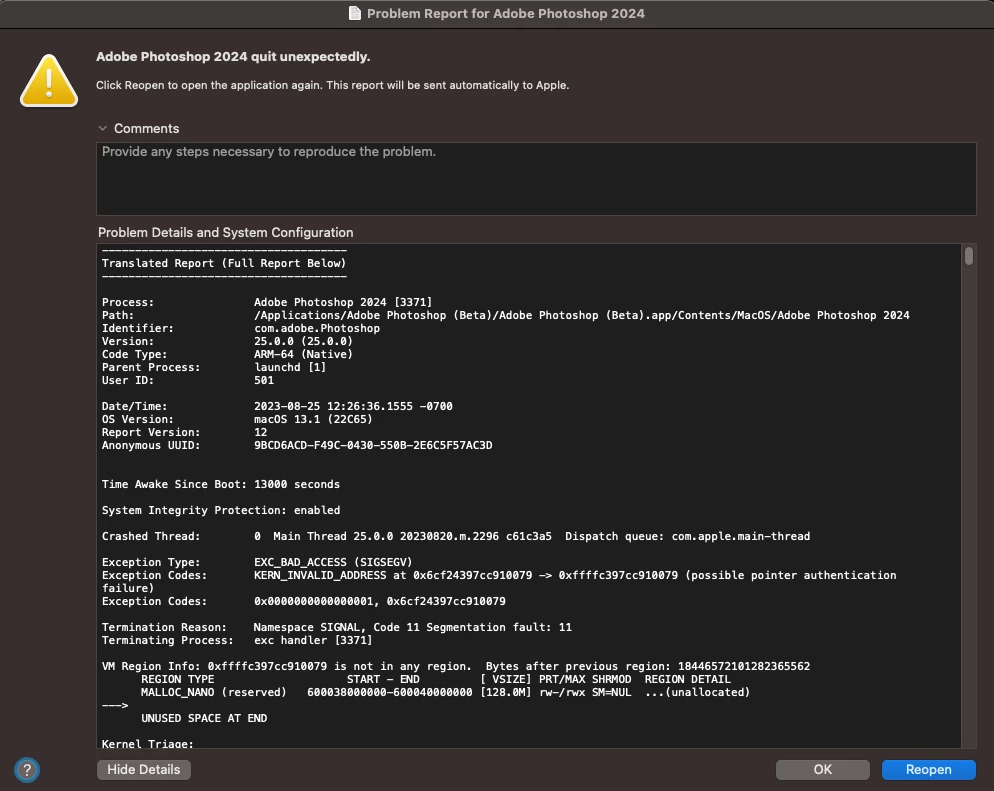
Task: Reopen Adobe Photoshop 2024
Action: coord(928,769)
